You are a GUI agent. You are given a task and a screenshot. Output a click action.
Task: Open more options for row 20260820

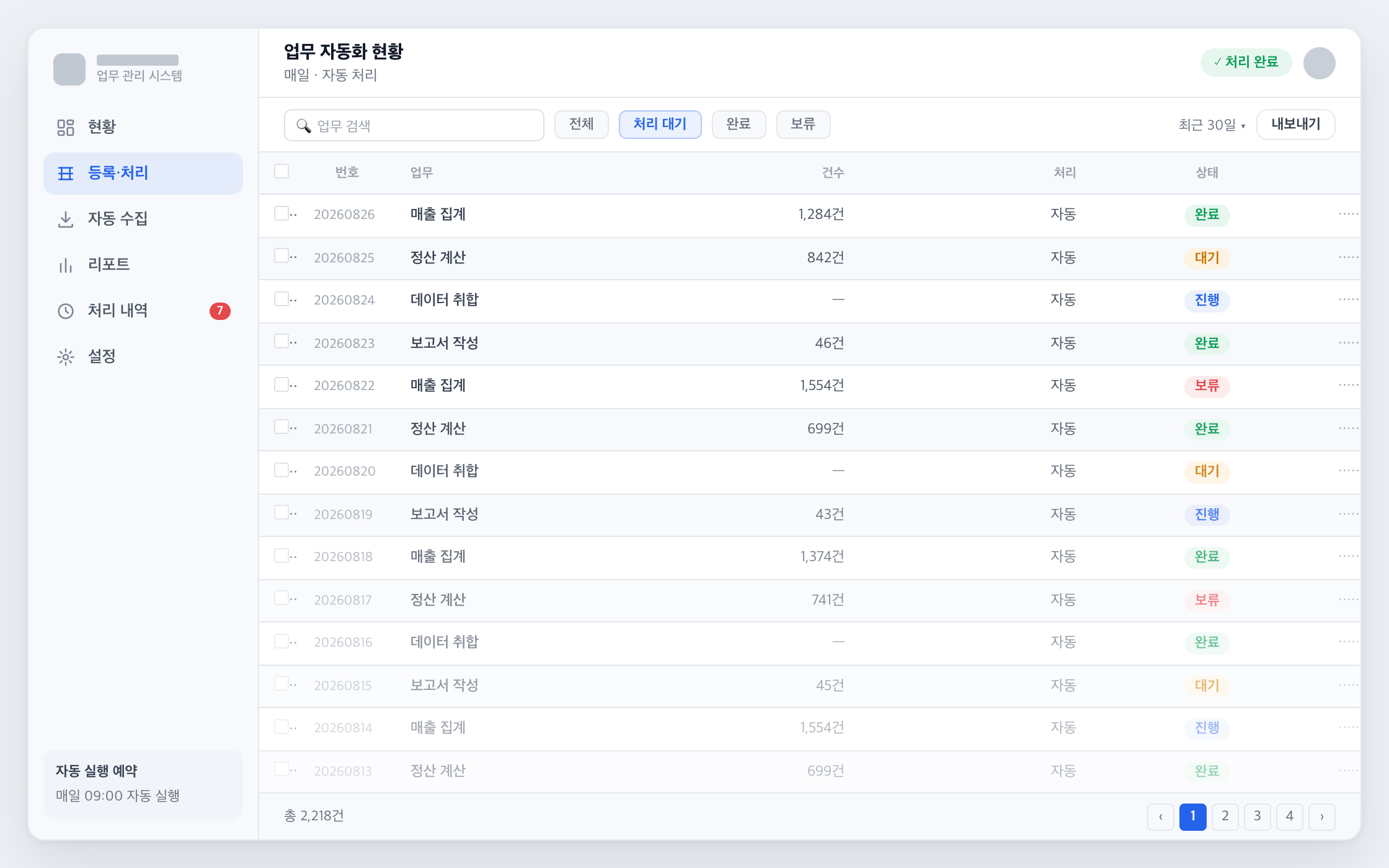(1349, 471)
